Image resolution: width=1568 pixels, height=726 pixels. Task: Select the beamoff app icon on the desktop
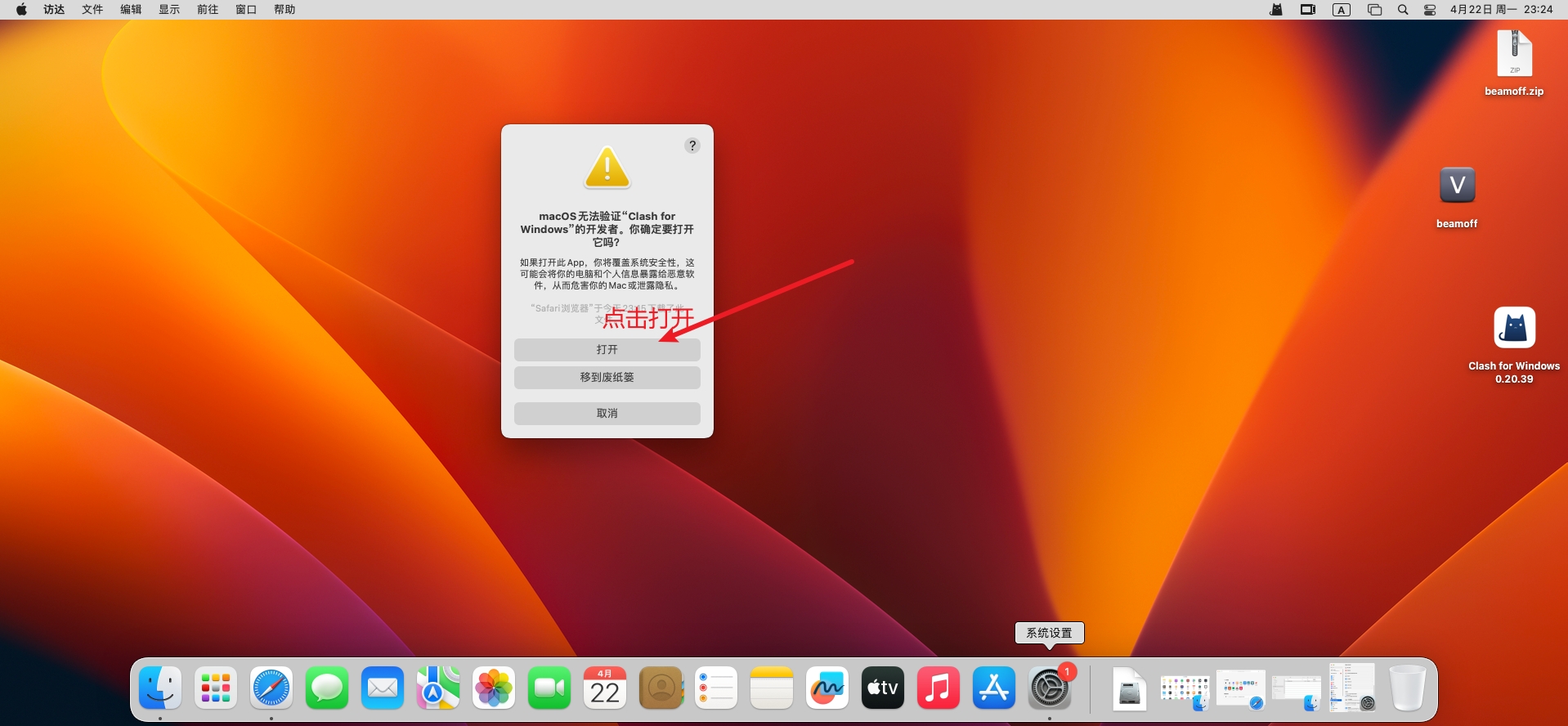pos(1457,186)
